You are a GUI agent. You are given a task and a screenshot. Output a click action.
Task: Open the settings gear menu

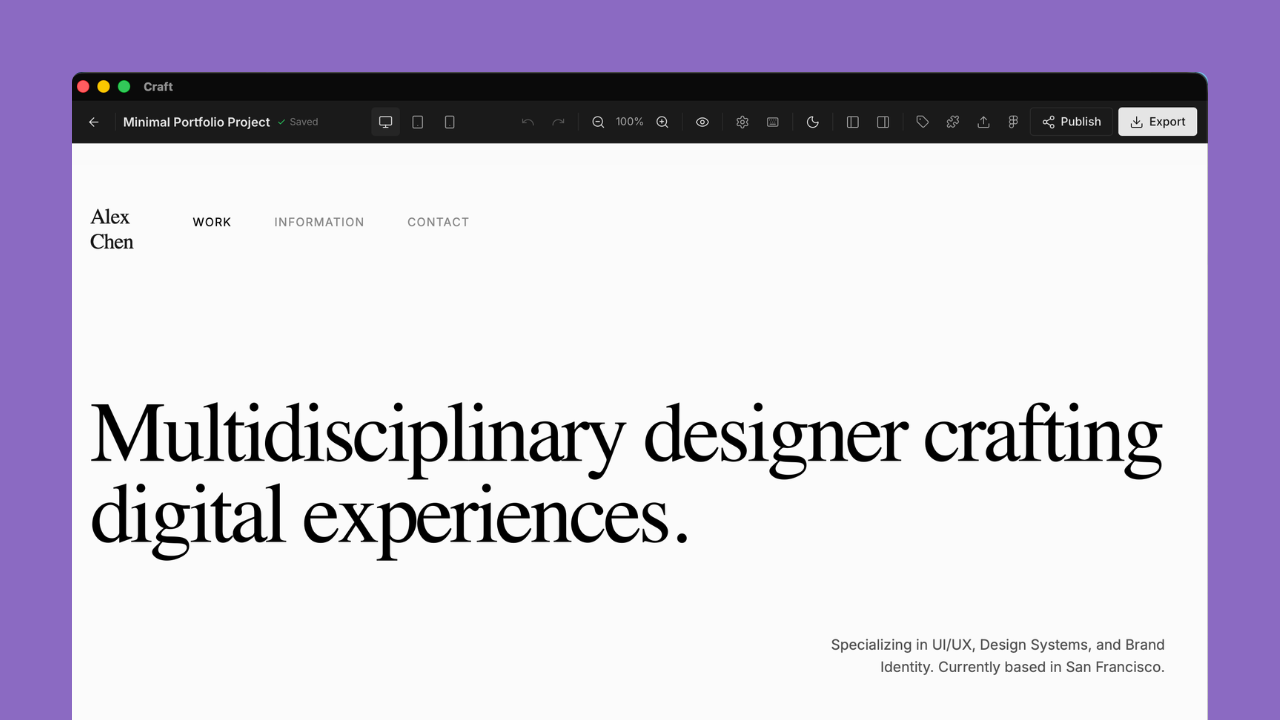[742, 121]
